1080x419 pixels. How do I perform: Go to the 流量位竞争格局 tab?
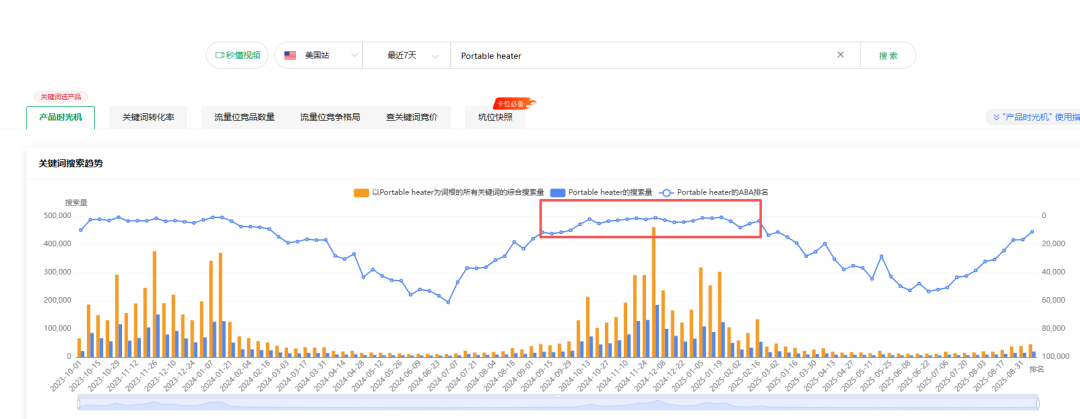coord(330,117)
